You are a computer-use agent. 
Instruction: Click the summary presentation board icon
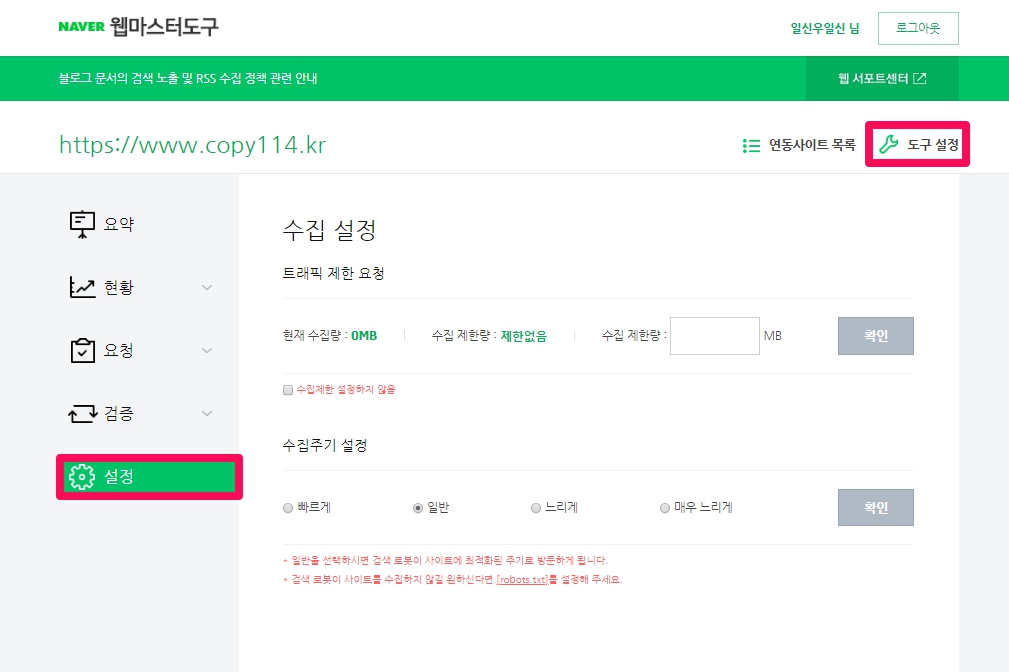(82, 224)
